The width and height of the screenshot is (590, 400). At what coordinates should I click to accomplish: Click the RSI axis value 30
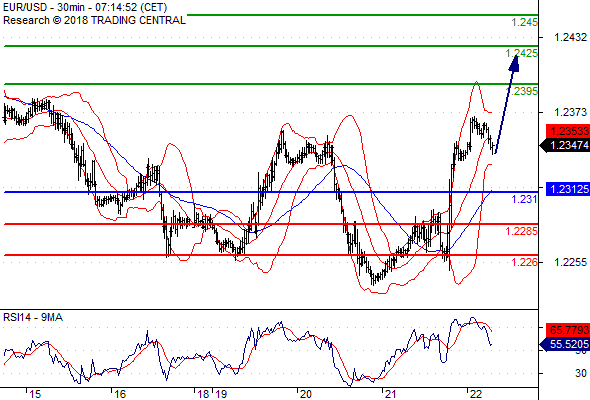pyautogui.click(x=581, y=373)
